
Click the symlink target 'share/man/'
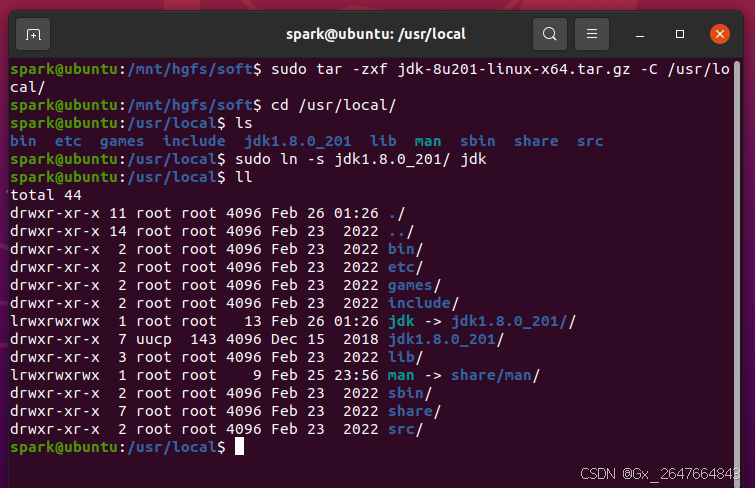[x=495, y=375]
